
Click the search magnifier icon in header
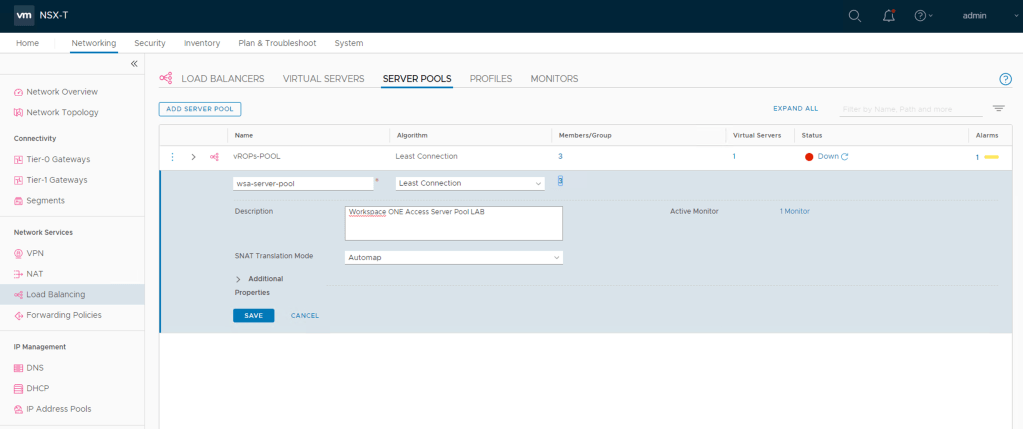click(x=854, y=16)
